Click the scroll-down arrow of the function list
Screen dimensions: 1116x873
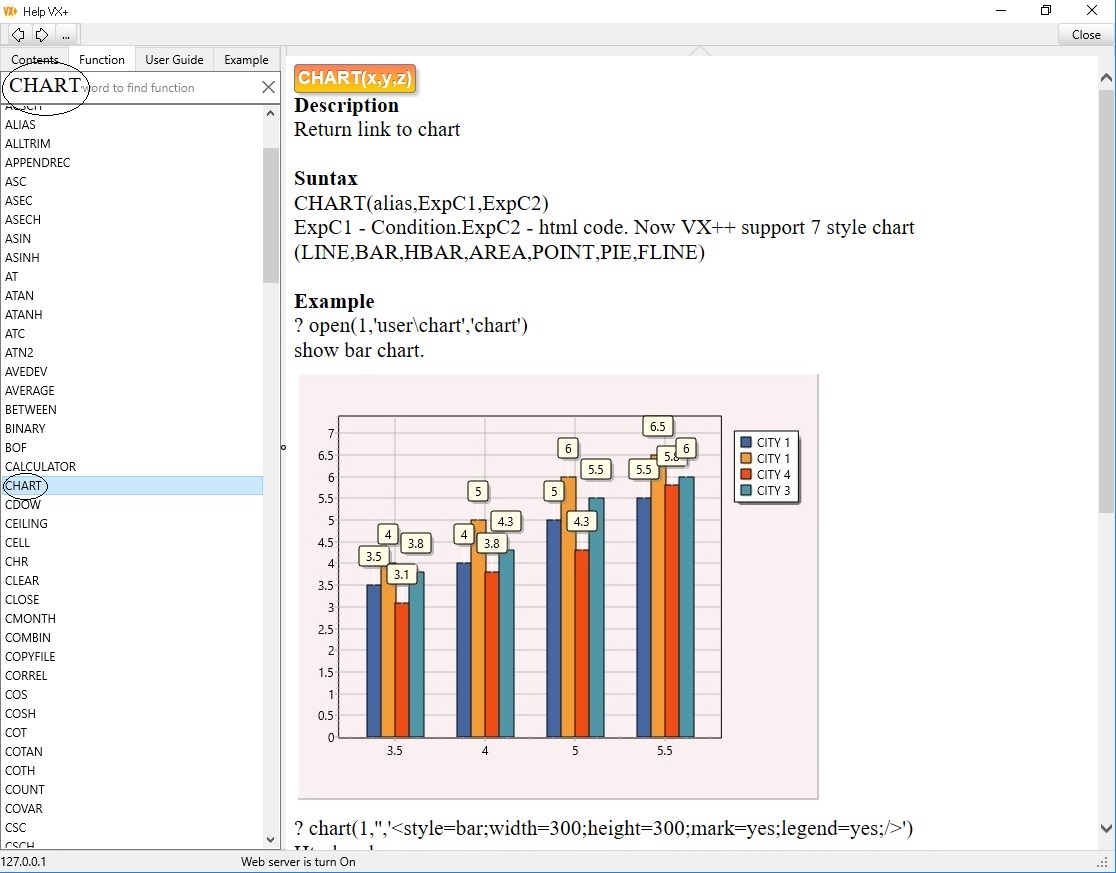pos(269,839)
